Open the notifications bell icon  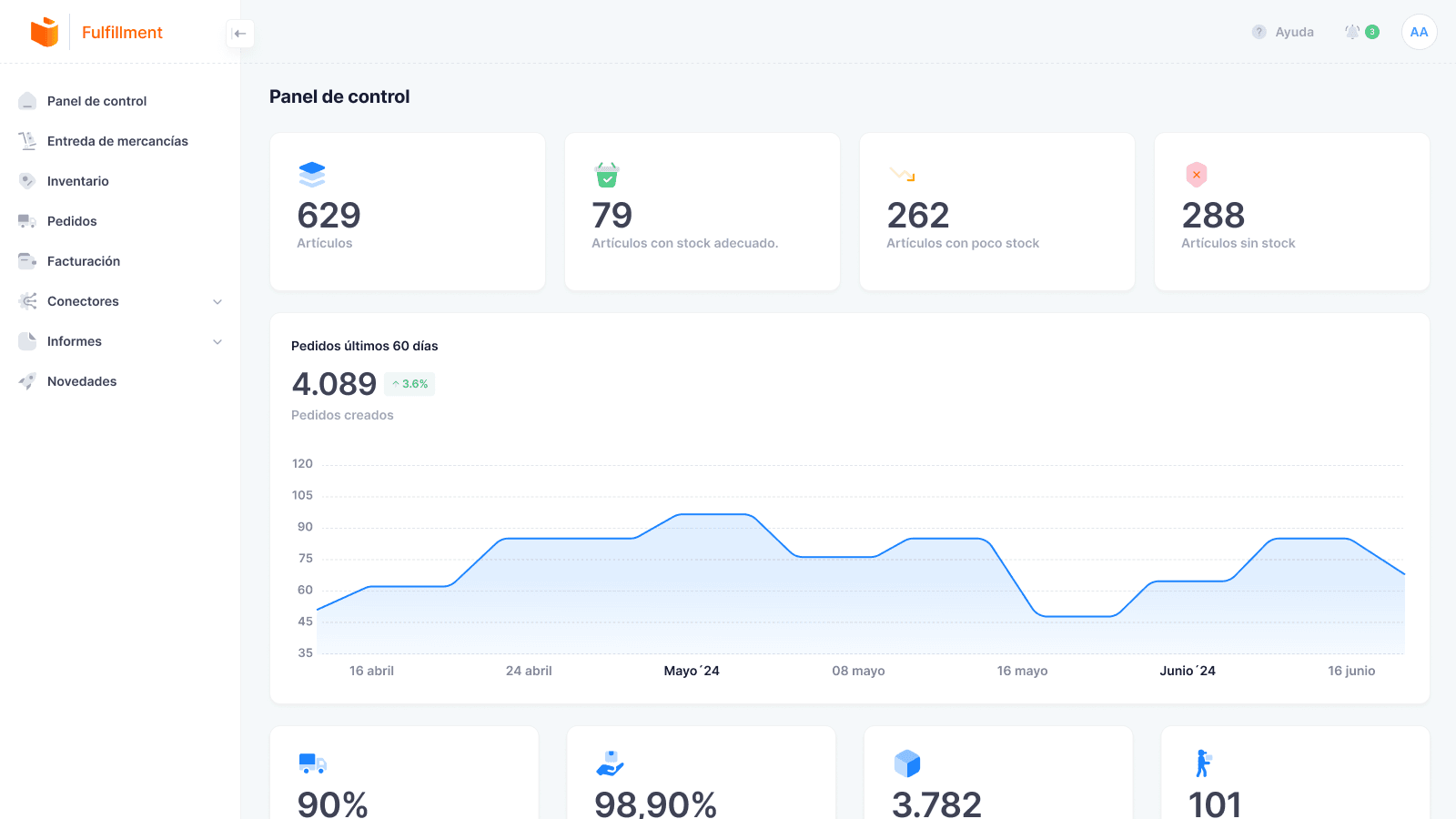(1355, 31)
